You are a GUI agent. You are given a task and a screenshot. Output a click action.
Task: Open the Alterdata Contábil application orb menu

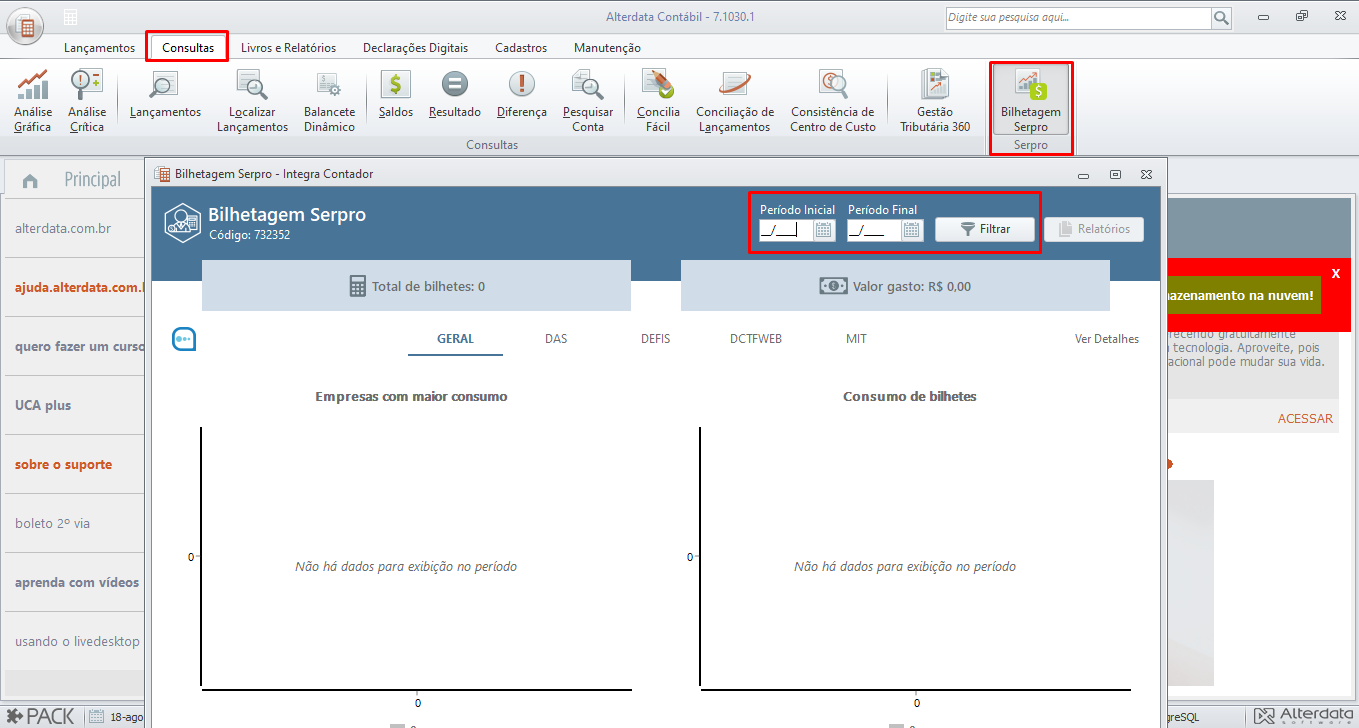click(25, 25)
